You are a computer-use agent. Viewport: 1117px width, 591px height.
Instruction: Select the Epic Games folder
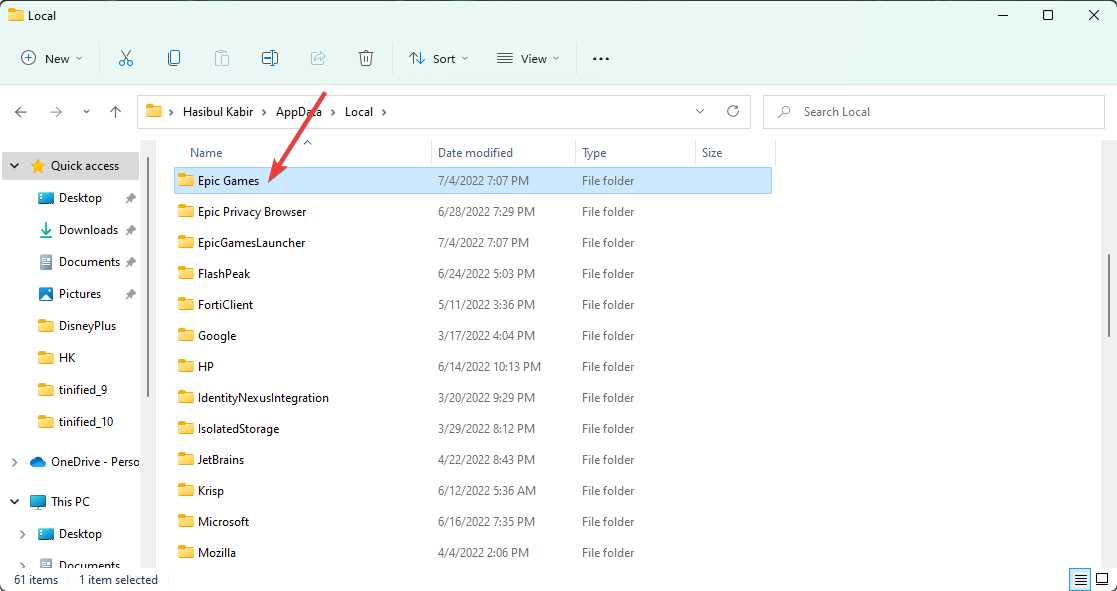[473, 181]
